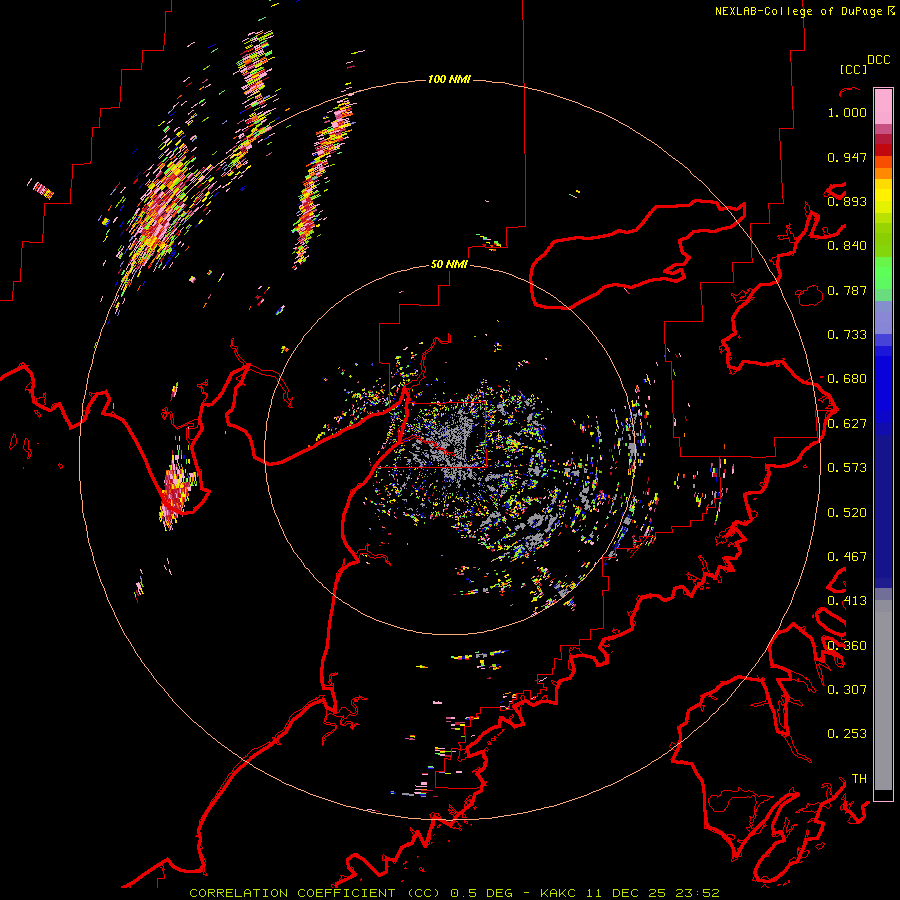Click the 0.787 value on the color scale
900x900 pixels.
[847, 290]
